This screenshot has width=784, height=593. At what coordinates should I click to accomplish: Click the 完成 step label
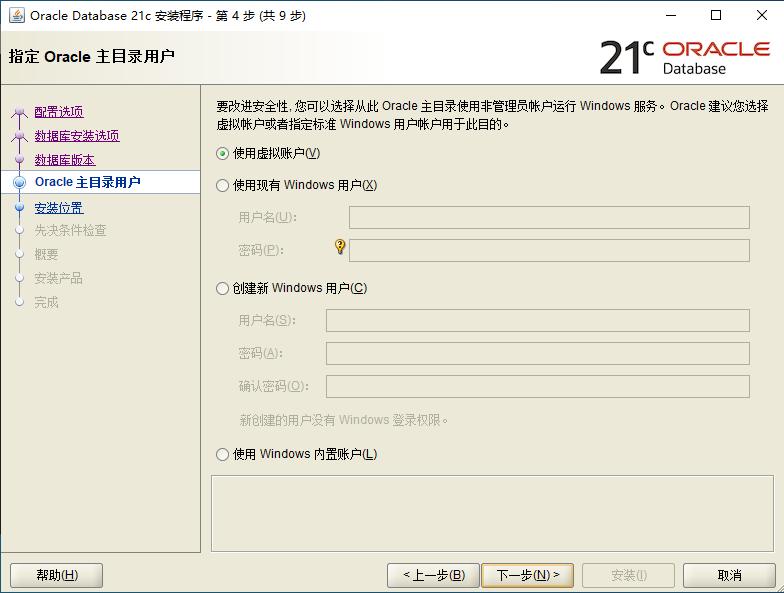click(x=46, y=302)
